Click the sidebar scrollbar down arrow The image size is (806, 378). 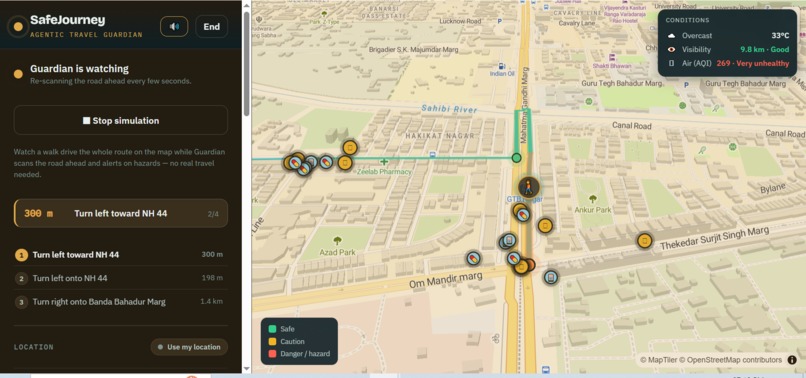pyautogui.click(x=247, y=369)
